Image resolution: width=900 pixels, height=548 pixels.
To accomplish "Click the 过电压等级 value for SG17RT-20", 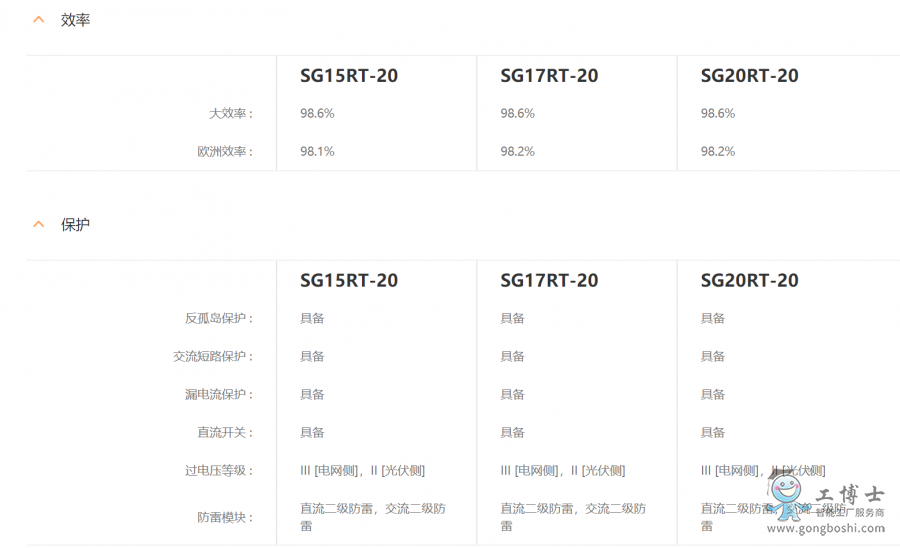I will pos(562,471).
